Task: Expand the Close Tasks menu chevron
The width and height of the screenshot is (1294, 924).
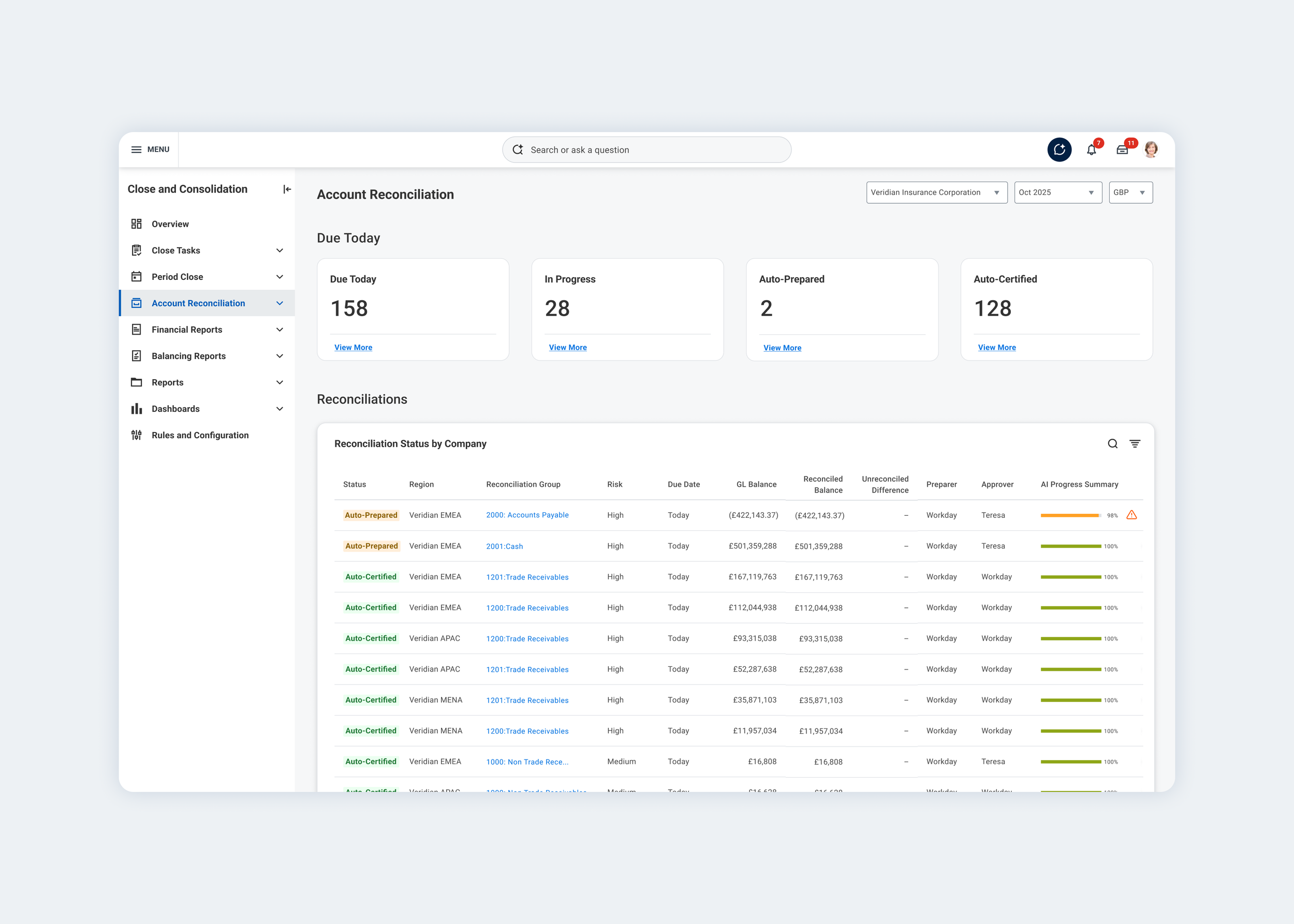Action: point(280,250)
